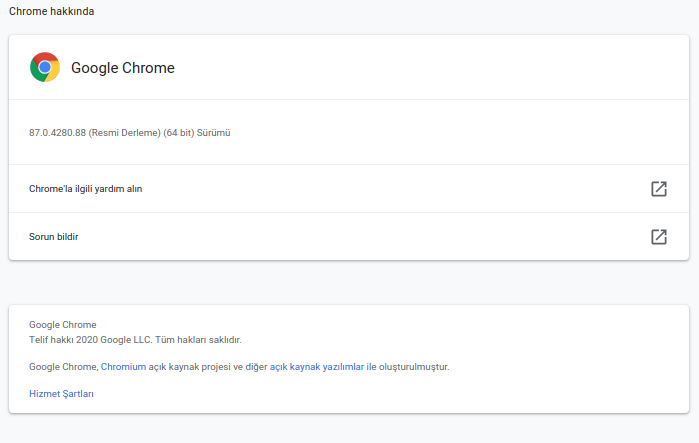Click the large "Google Chrome" title text
Image resolution: width=699 pixels, height=443 pixels.
tap(122, 68)
